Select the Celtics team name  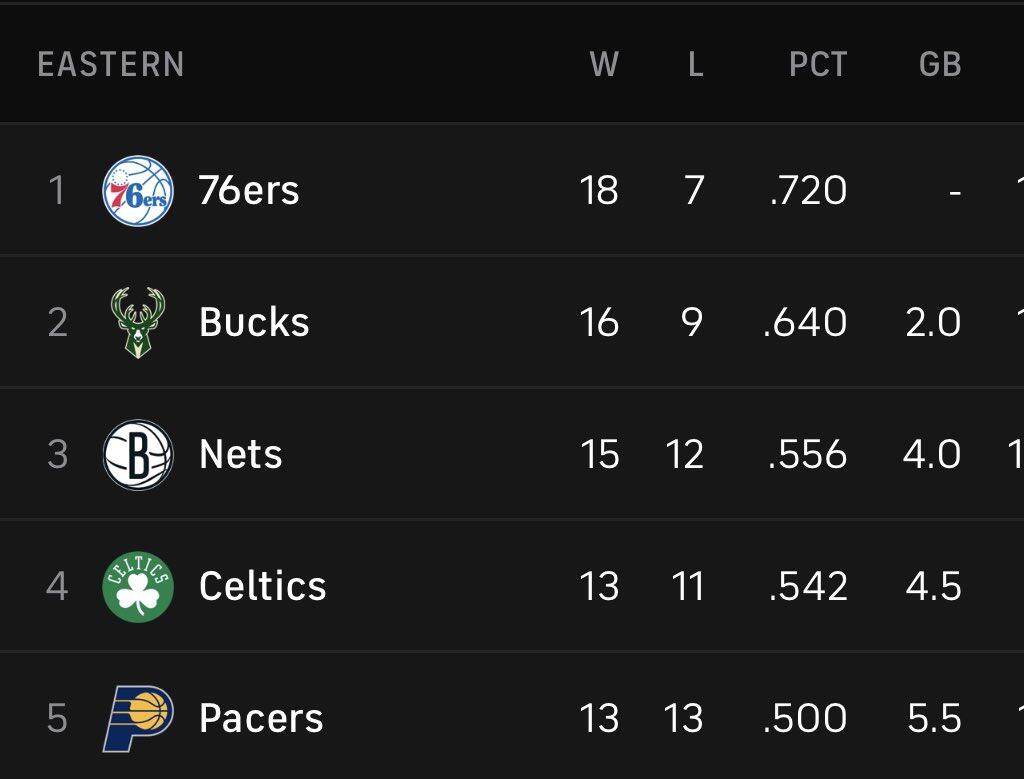(263, 586)
